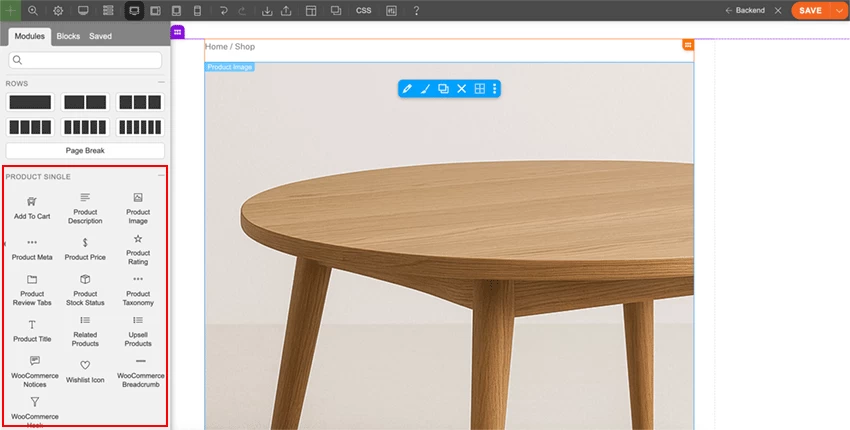
Task: Open the arrow dropdown beside SAVE
Action: (x=839, y=10)
